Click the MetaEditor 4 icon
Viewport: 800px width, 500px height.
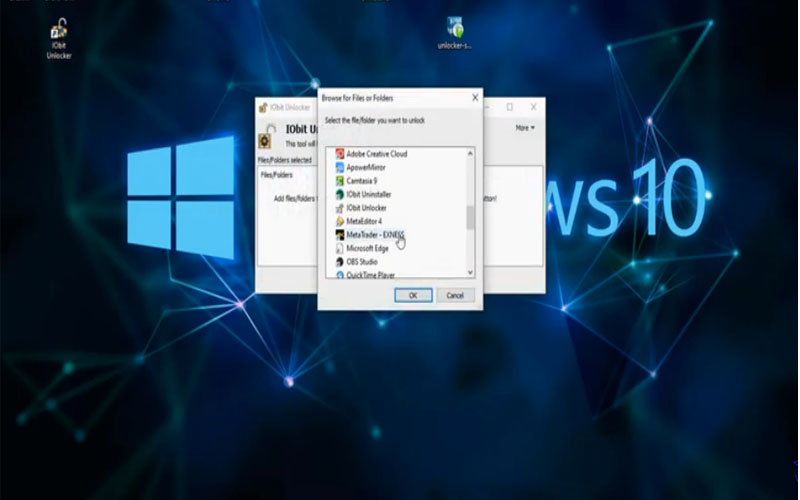(x=340, y=221)
